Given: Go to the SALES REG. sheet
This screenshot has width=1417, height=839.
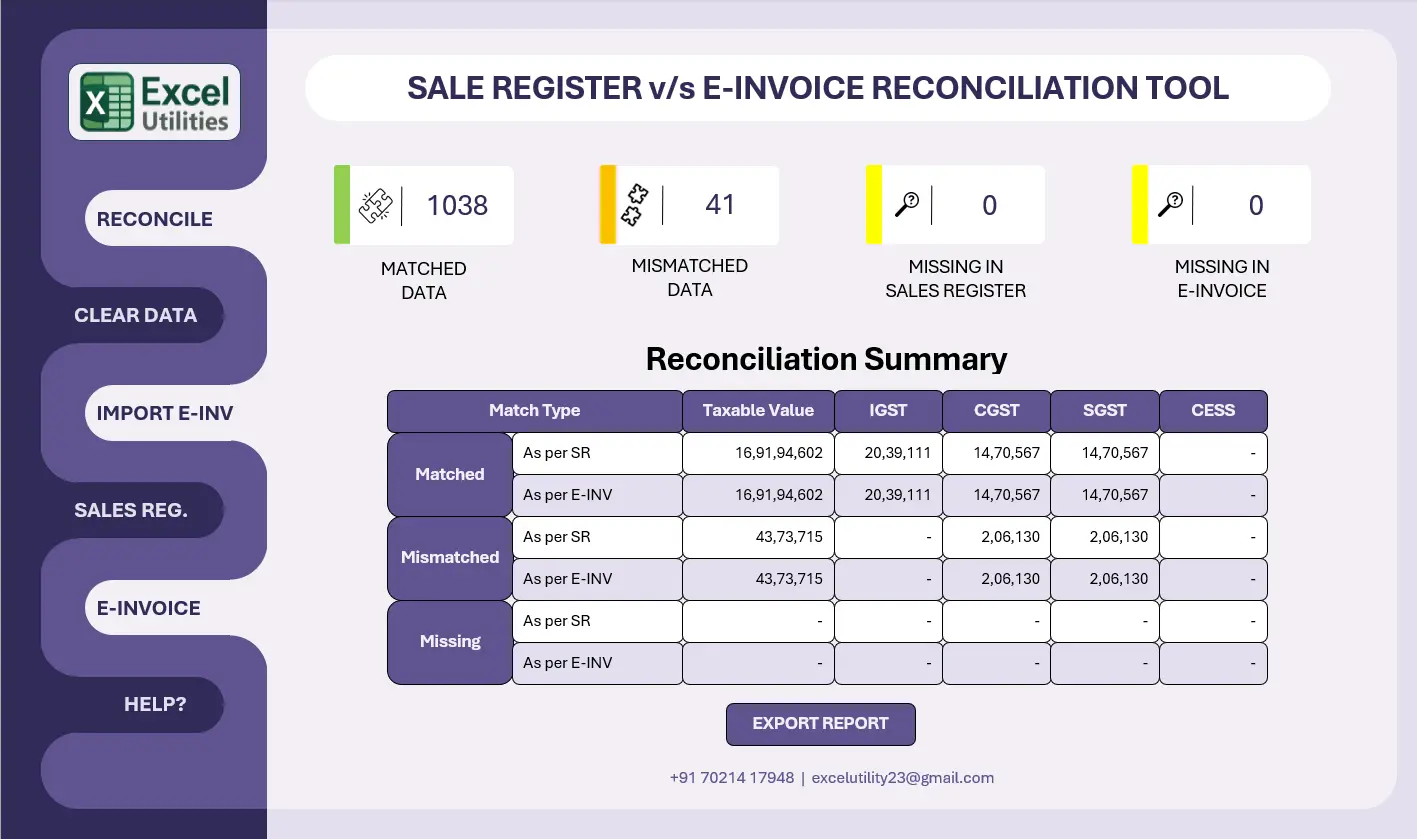Looking at the screenshot, I should click(131, 510).
